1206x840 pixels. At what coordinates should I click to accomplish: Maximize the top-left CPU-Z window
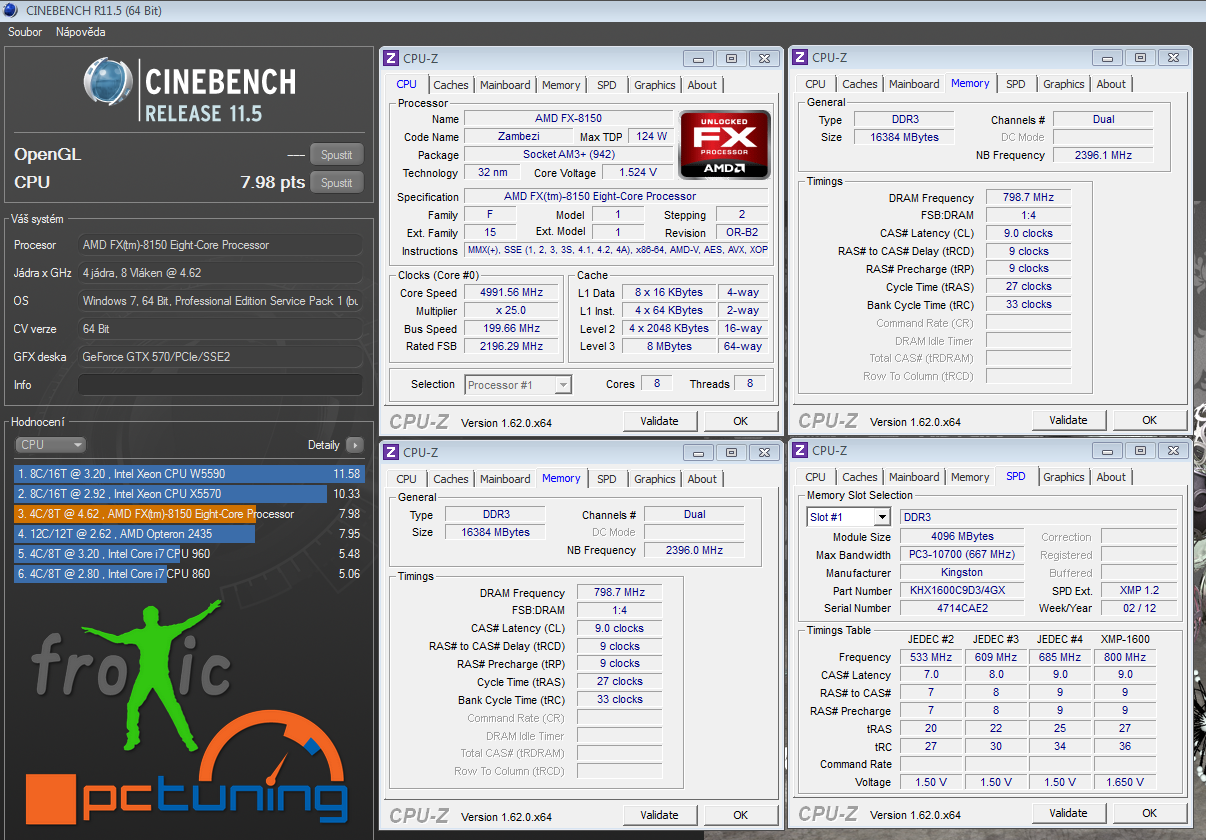[x=731, y=59]
